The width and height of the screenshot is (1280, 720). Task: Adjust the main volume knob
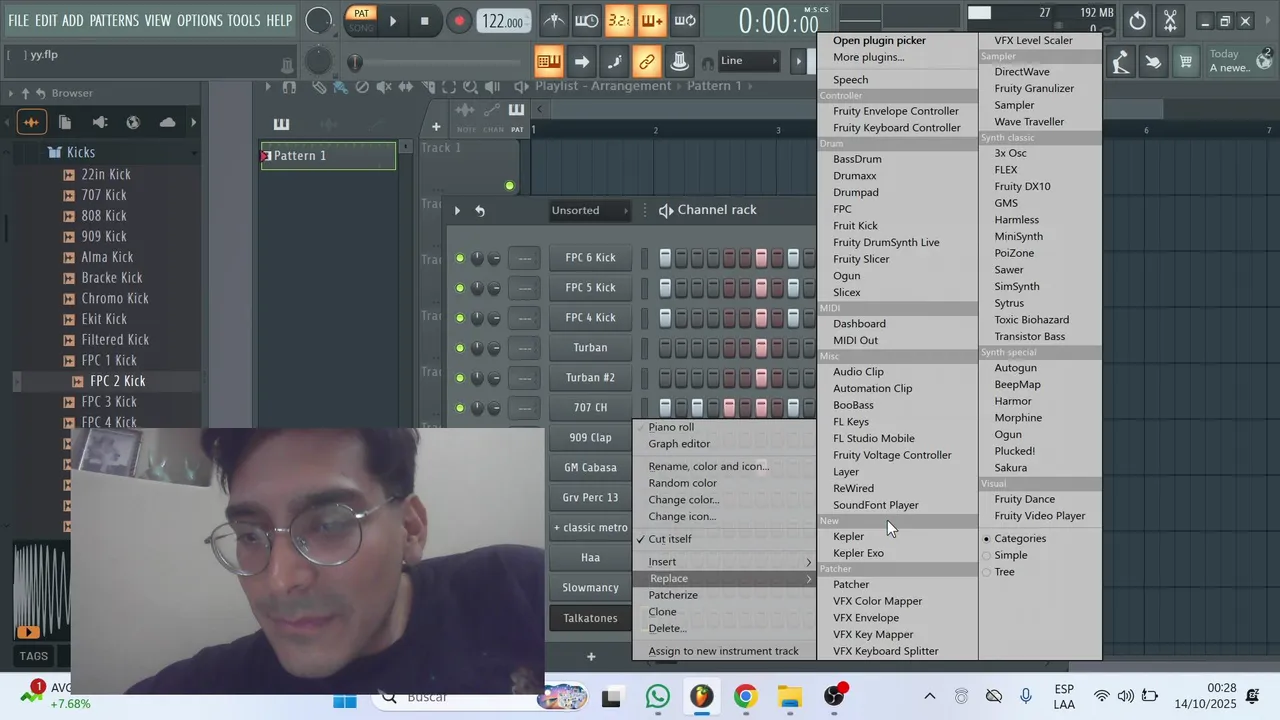click(318, 20)
